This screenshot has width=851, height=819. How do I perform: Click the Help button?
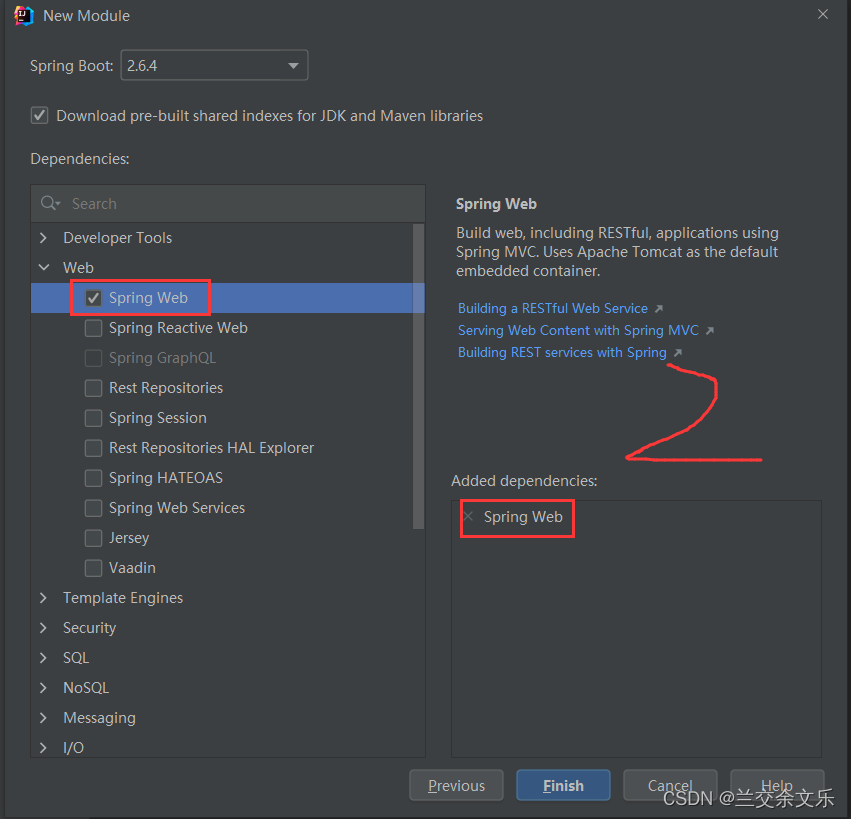coord(777,785)
